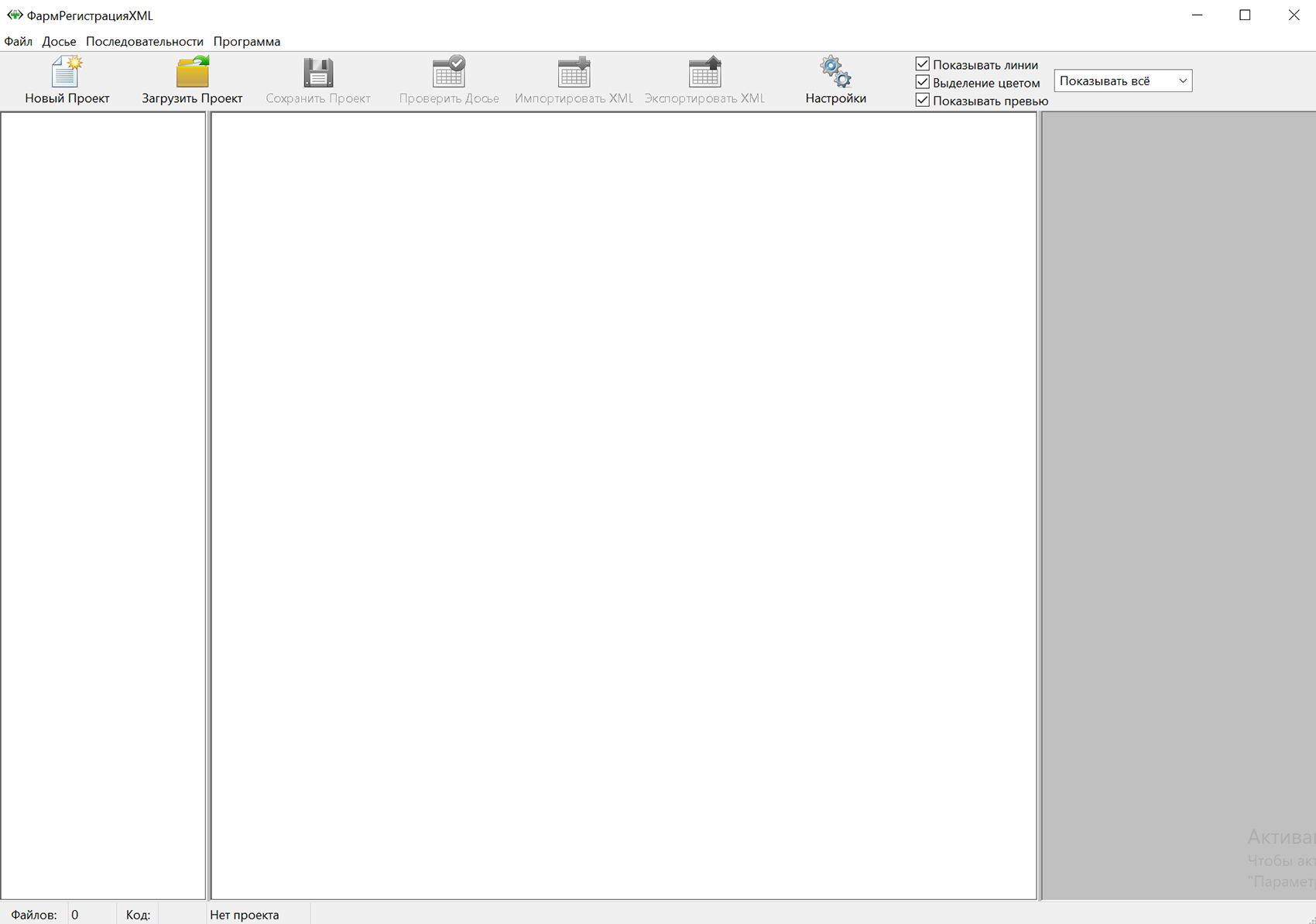Expand the Показывать всё dropdown
Screen dimensions: 1316x924
(x=1122, y=80)
